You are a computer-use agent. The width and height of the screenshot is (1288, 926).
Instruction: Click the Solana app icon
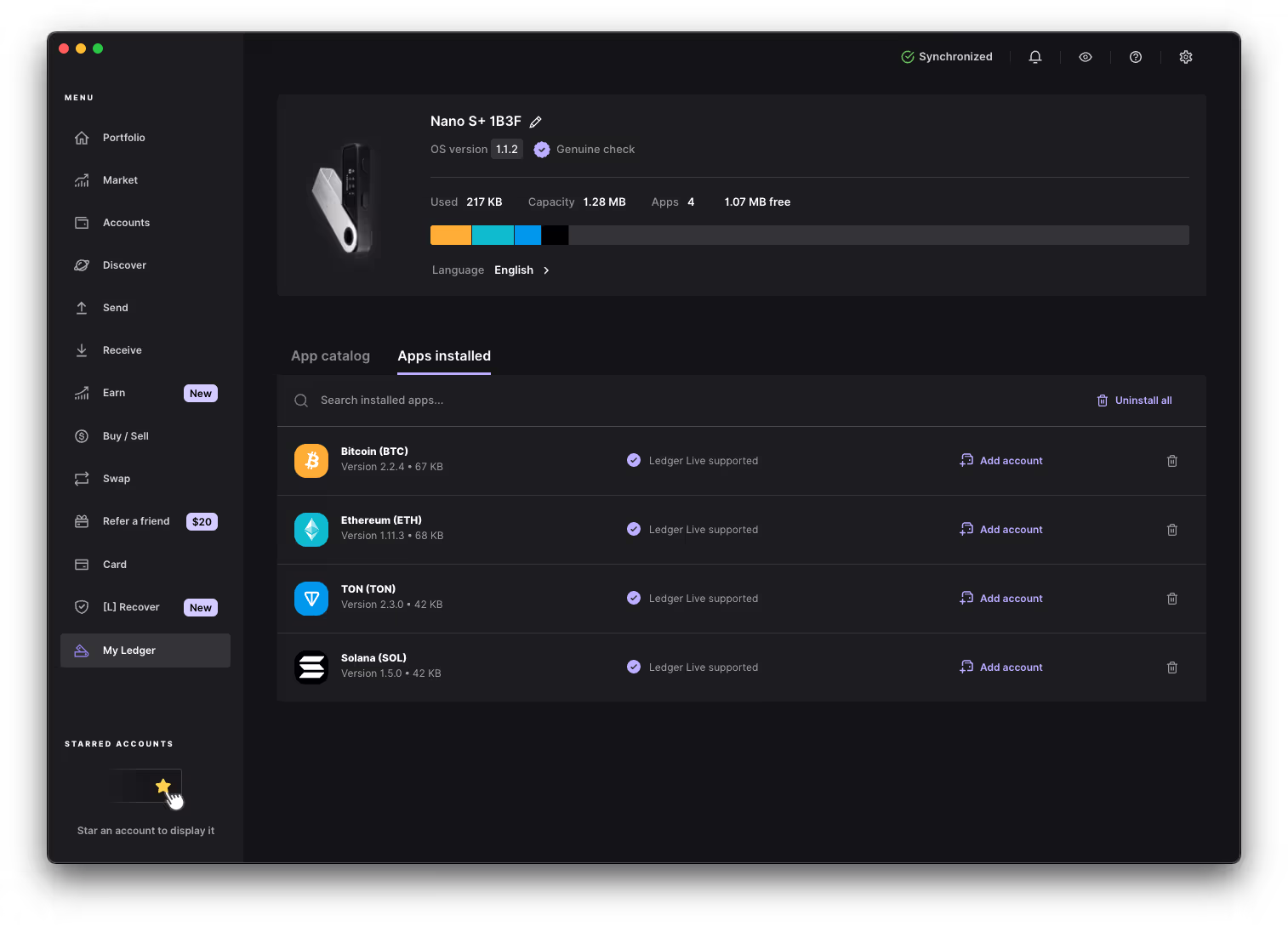pos(311,668)
